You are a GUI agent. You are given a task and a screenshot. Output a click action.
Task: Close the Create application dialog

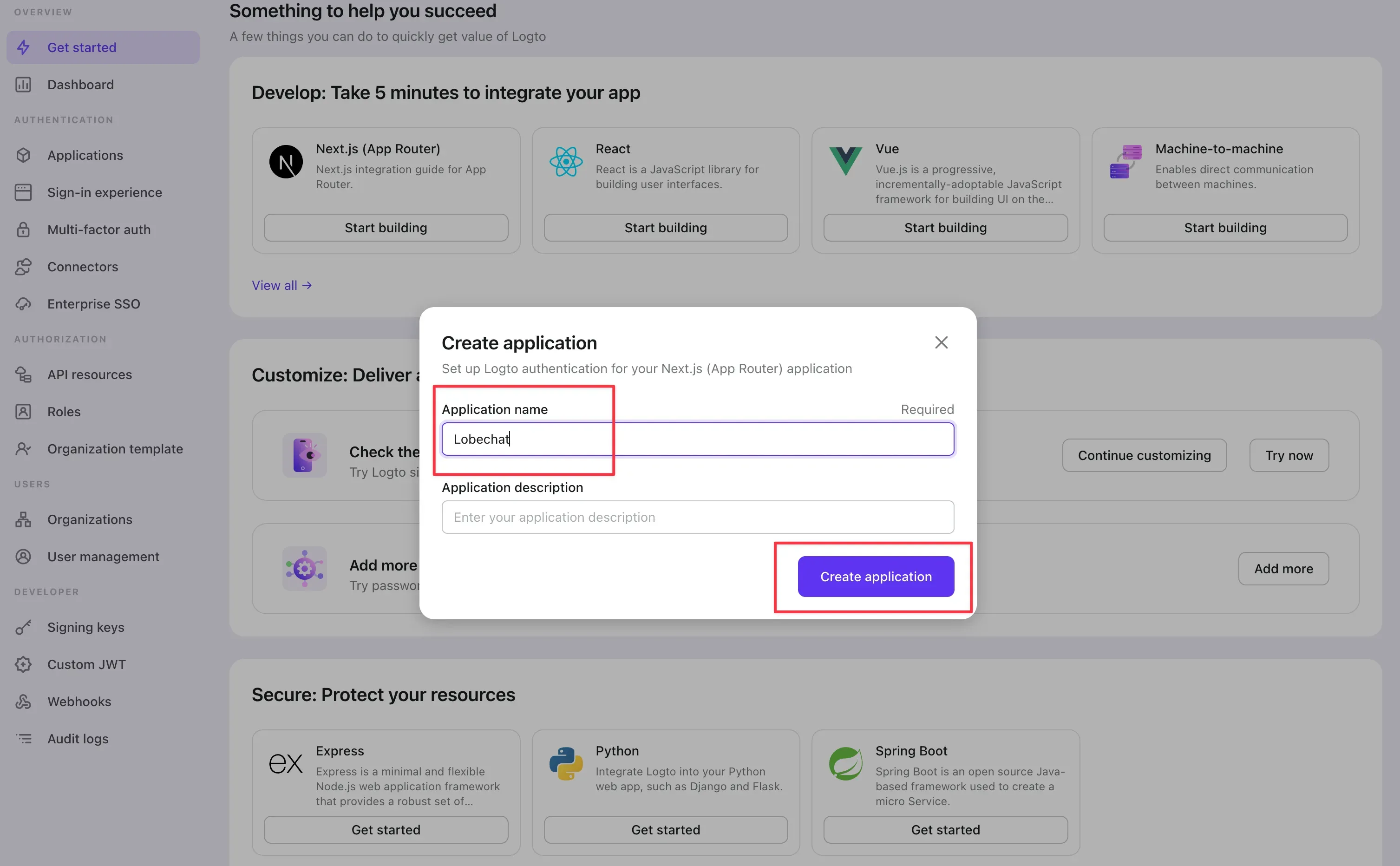tap(942, 342)
